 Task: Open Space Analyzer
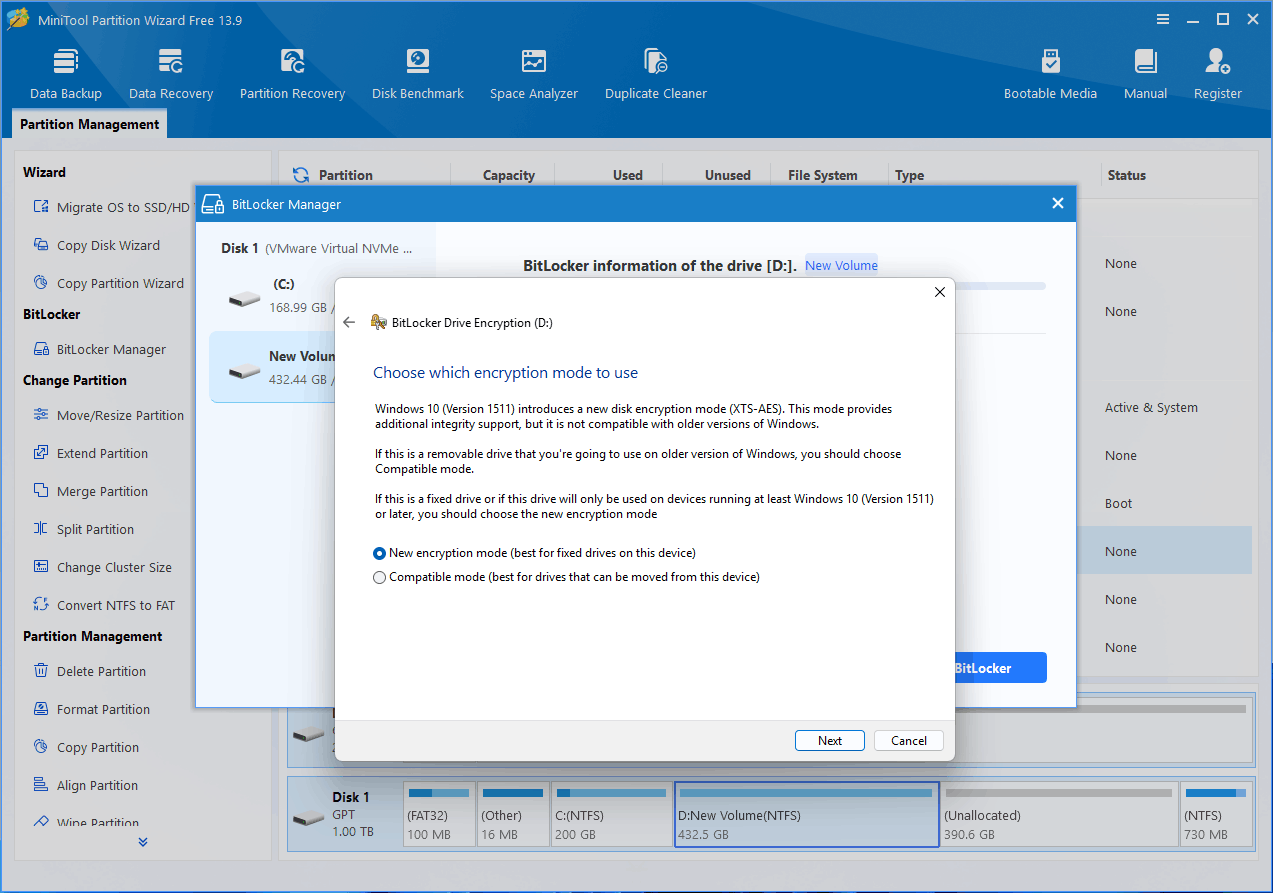(534, 75)
